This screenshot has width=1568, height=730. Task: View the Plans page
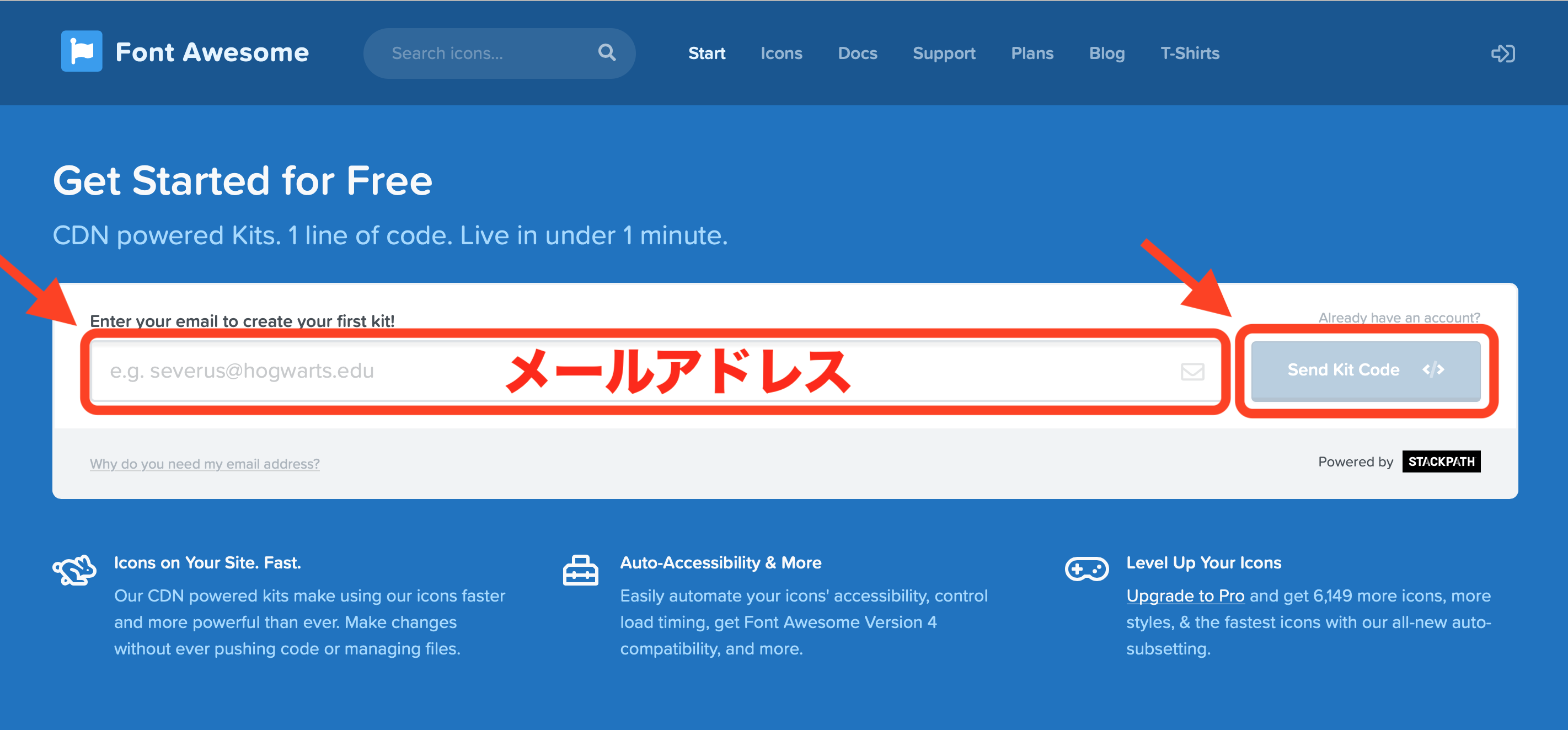[x=1032, y=53]
